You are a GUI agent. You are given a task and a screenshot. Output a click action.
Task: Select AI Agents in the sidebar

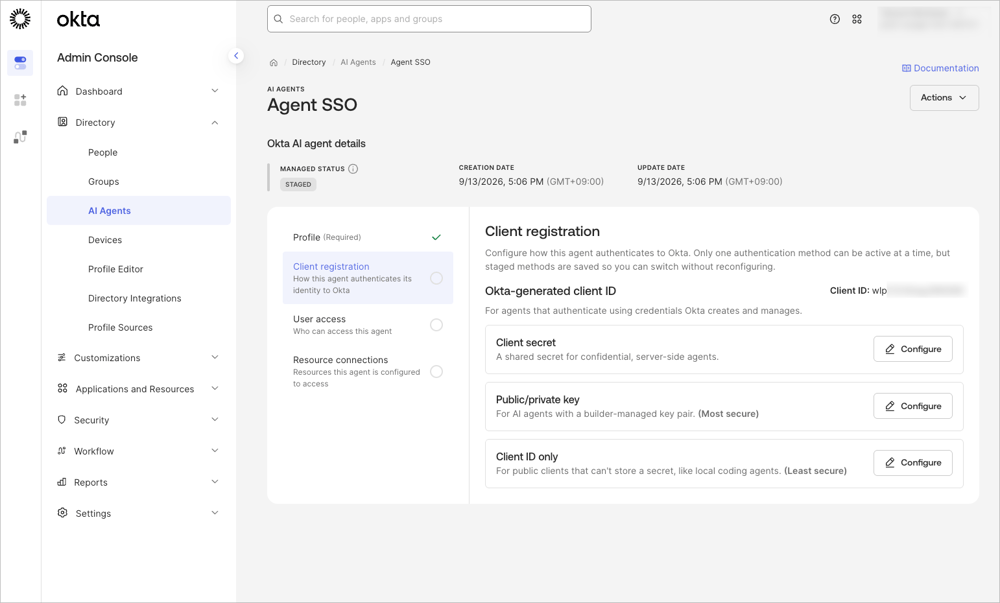point(138,210)
